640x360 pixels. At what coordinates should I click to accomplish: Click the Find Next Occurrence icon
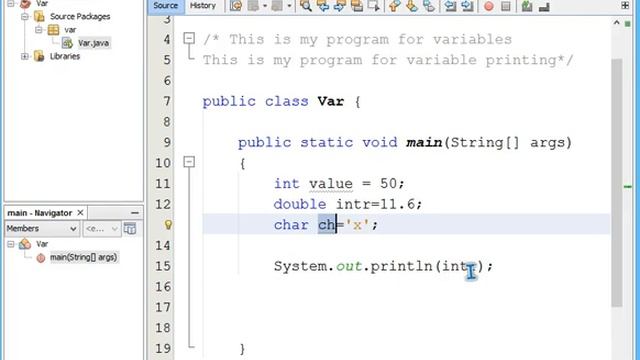(340, 6)
